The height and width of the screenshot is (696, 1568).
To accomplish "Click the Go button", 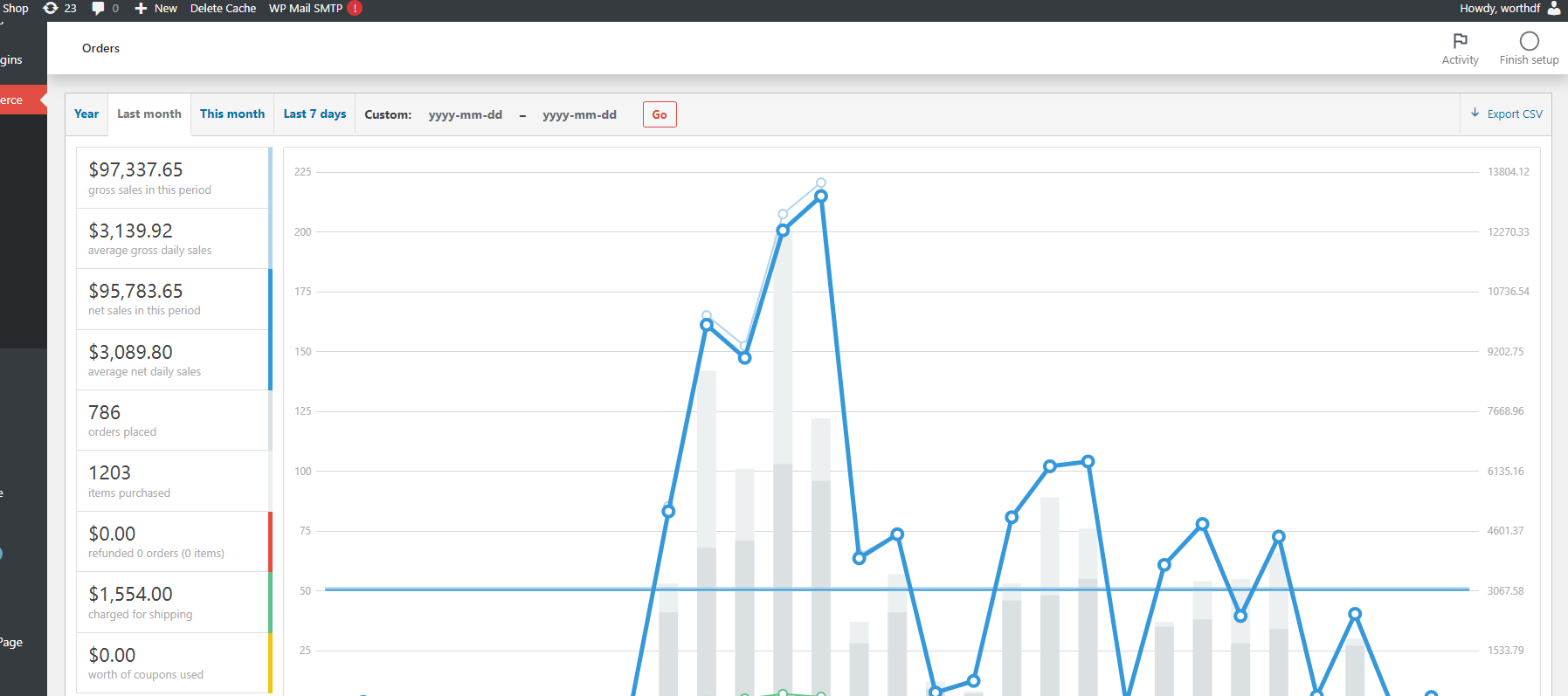I will point(660,114).
